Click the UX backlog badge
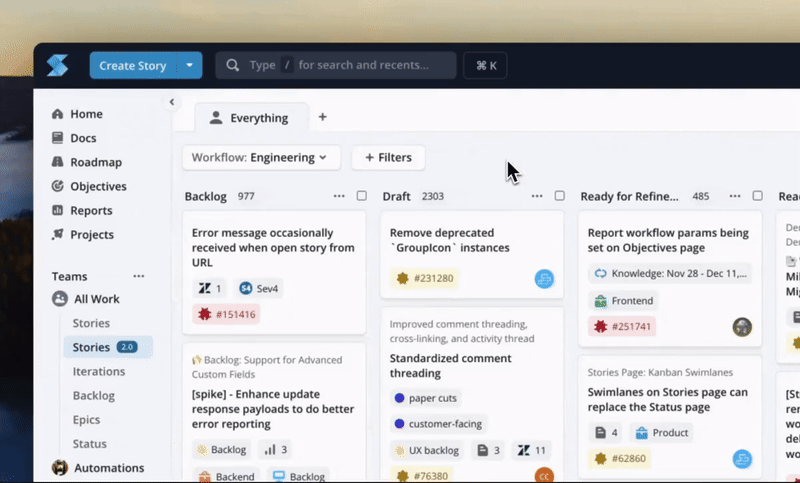This screenshot has height=483, width=800. [x=428, y=450]
